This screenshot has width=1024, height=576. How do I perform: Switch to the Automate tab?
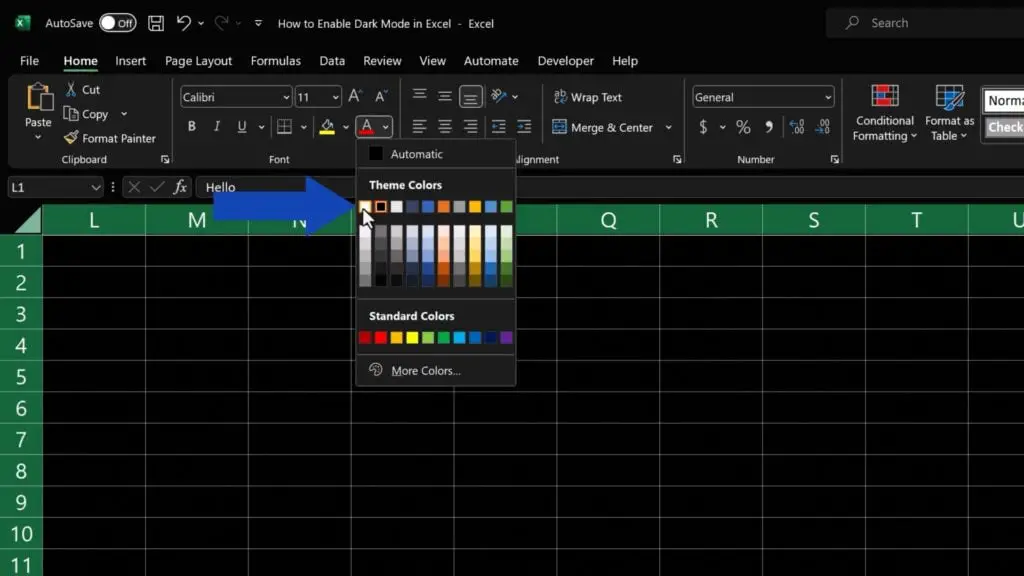491,61
